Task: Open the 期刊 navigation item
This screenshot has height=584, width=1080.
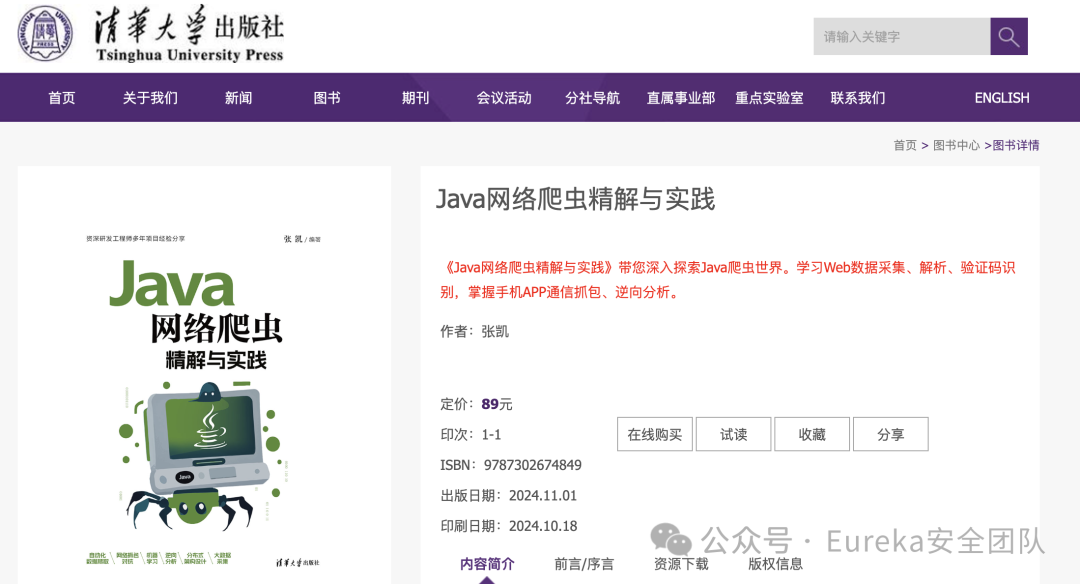Action: pos(415,98)
